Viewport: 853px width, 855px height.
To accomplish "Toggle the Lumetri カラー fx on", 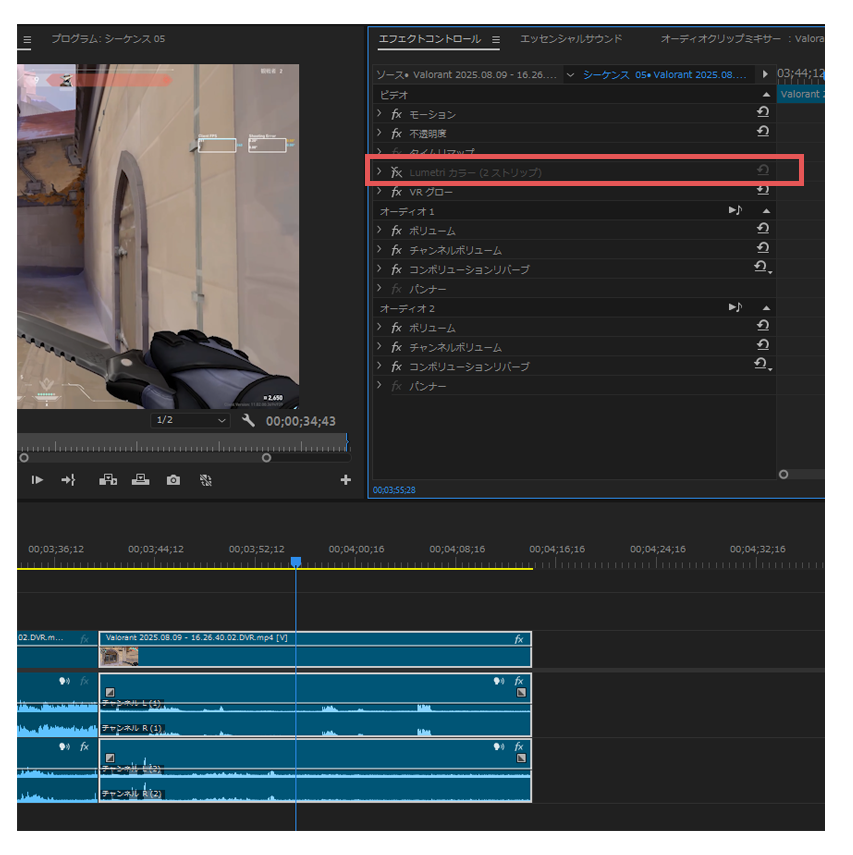I will pos(397,172).
